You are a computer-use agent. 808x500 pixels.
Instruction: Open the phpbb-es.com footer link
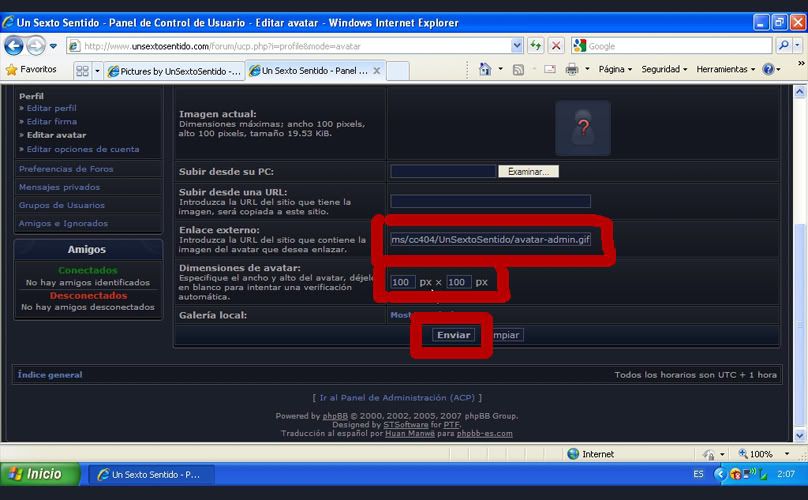click(x=484, y=434)
